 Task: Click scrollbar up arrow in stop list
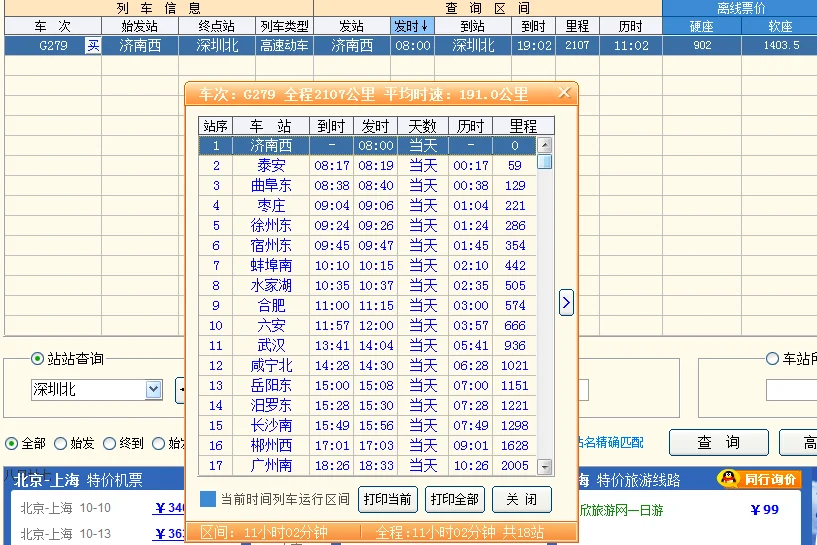544,145
